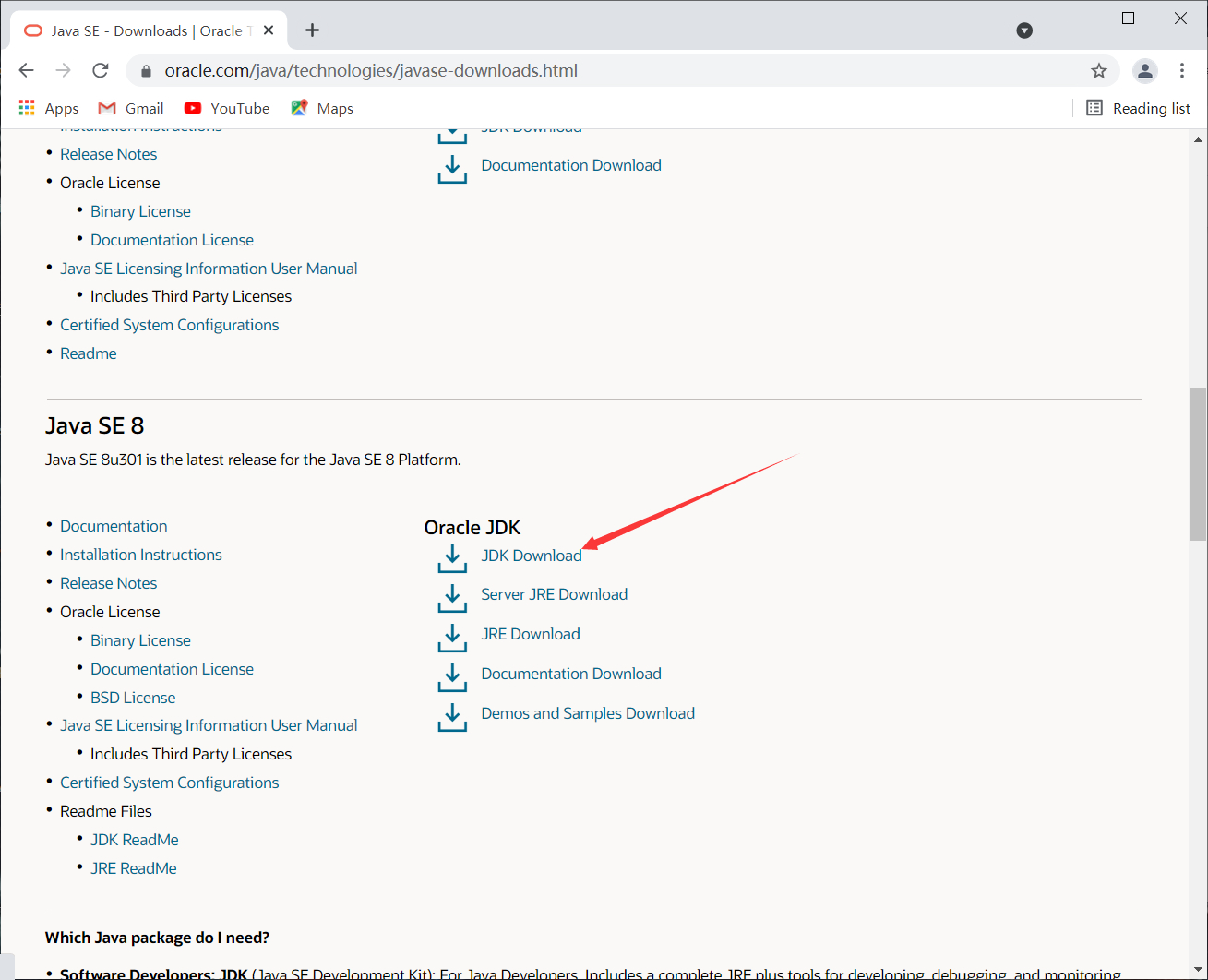Image resolution: width=1208 pixels, height=980 pixels.
Task: Click the vertical scrollbar thumb
Action: 1198,464
